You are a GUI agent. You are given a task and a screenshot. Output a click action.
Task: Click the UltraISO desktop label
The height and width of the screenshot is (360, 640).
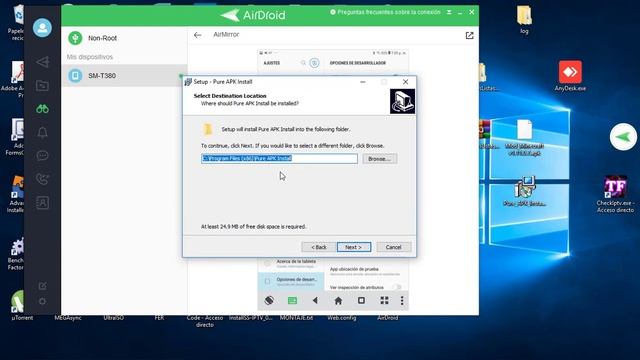coord(113,318)
